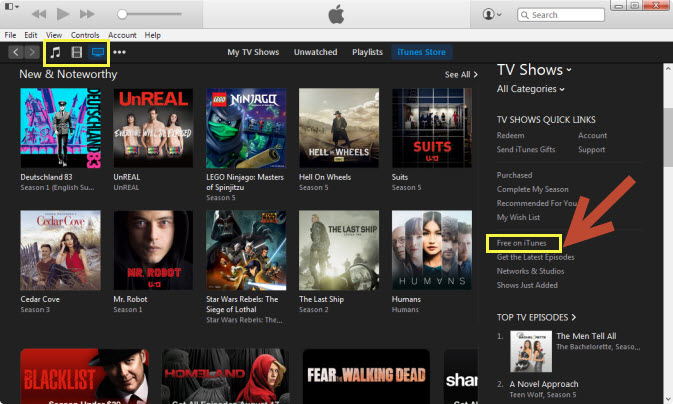673x404 pixels.
Task: Open the Deutschland 83 cover art
Action: (61, 128)
